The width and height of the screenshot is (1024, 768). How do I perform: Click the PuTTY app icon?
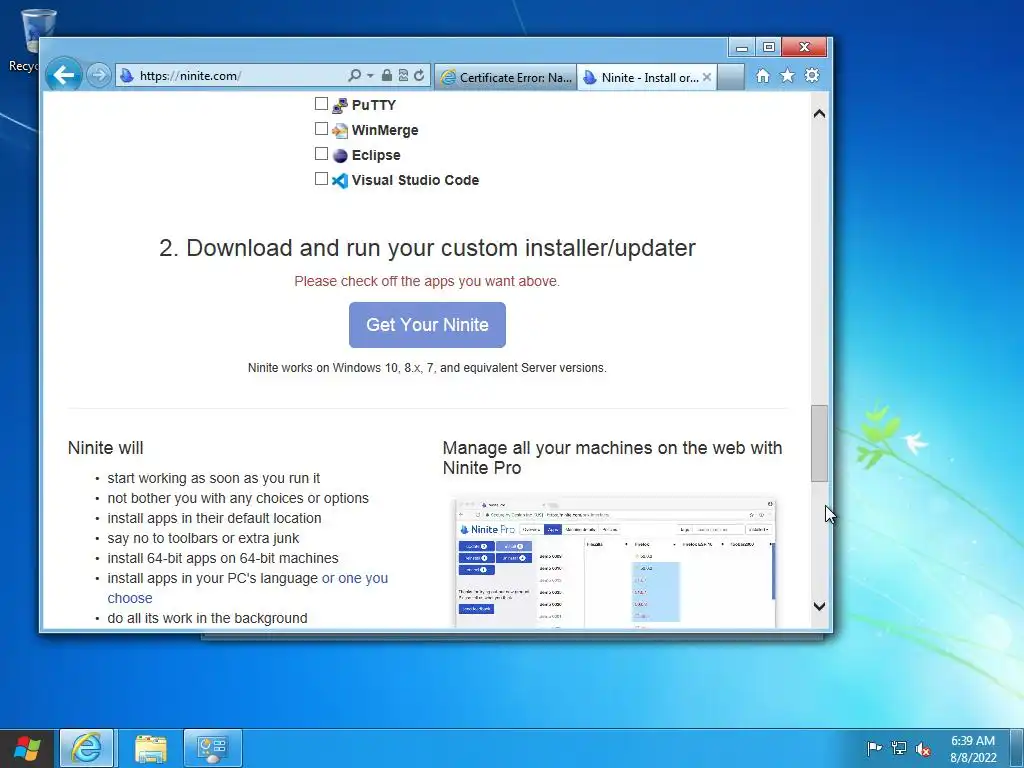pyautogui.click(x=340, y=105)
